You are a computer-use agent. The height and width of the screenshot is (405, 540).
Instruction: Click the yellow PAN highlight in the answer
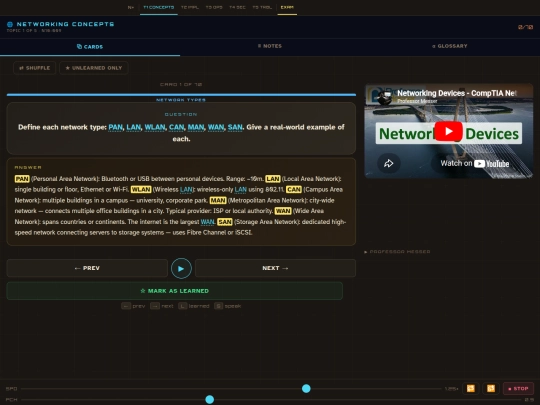click(22, 179)
